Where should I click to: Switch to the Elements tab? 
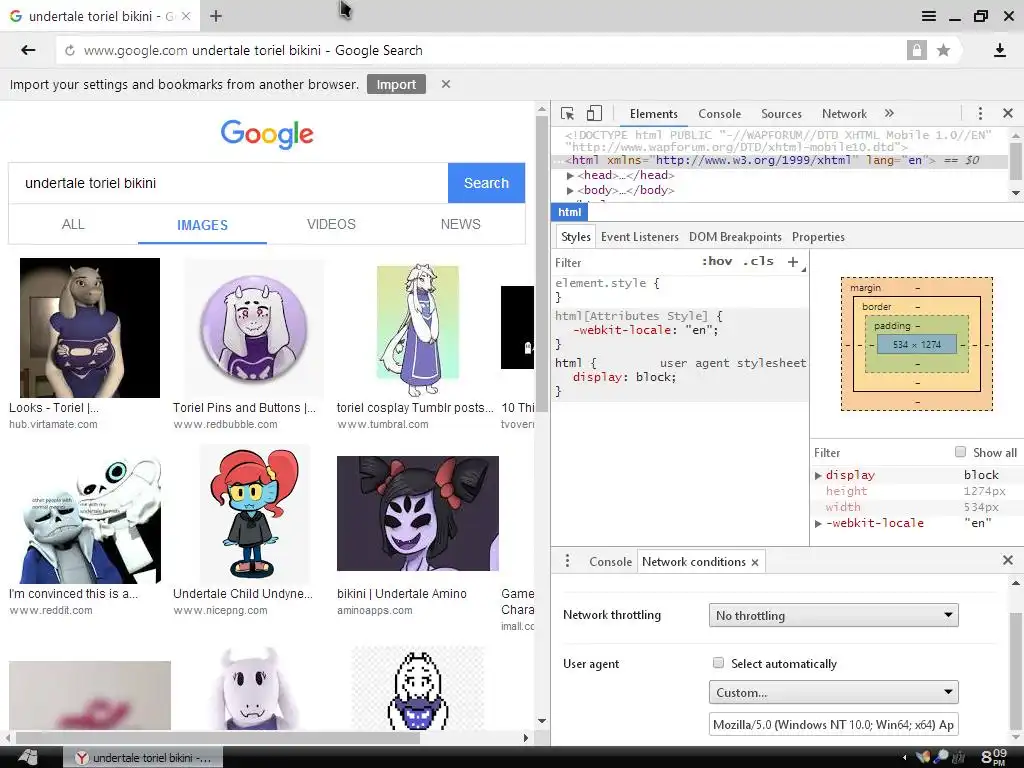(x=653, y=114)
